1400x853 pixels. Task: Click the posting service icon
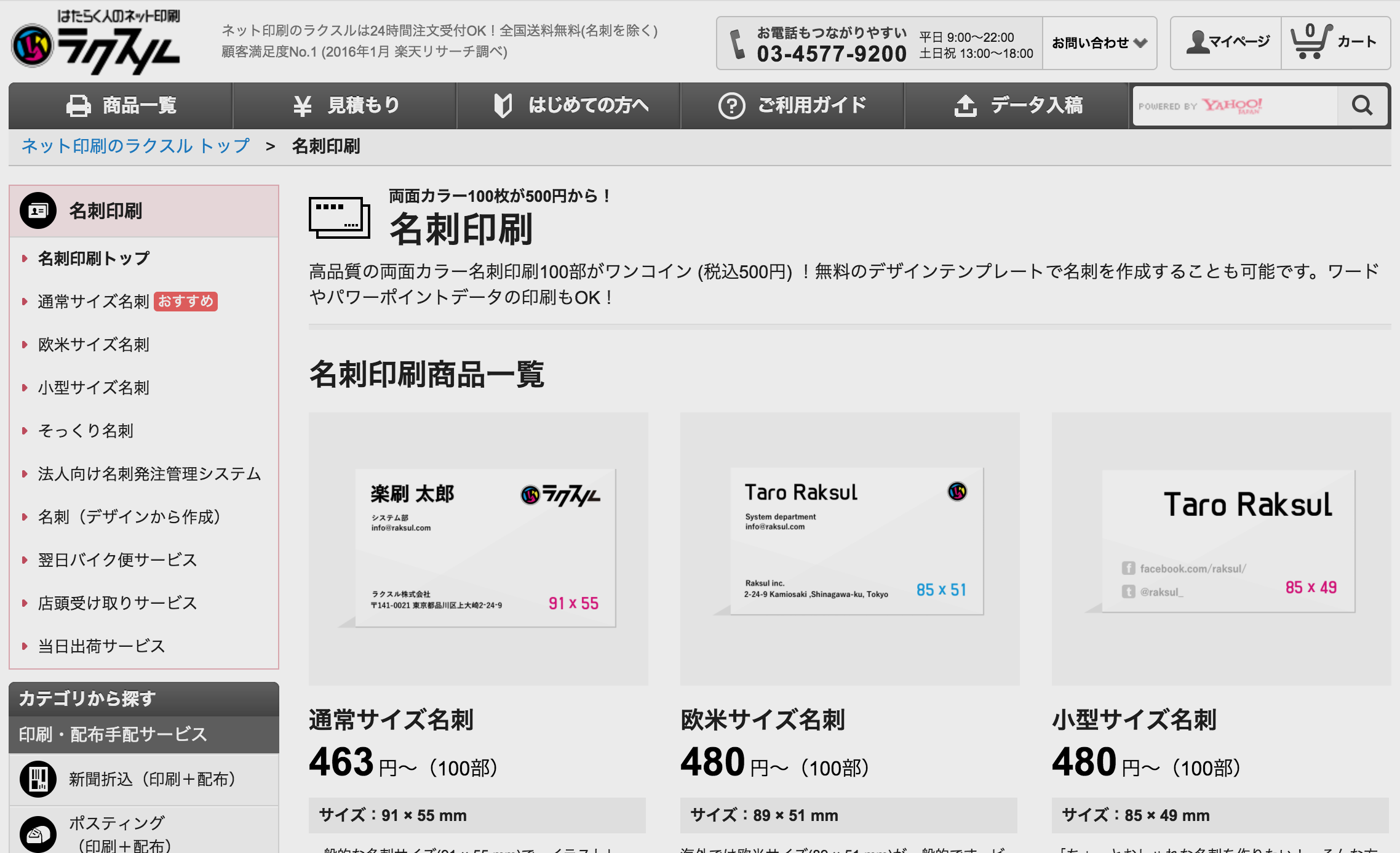click(38, 835)
